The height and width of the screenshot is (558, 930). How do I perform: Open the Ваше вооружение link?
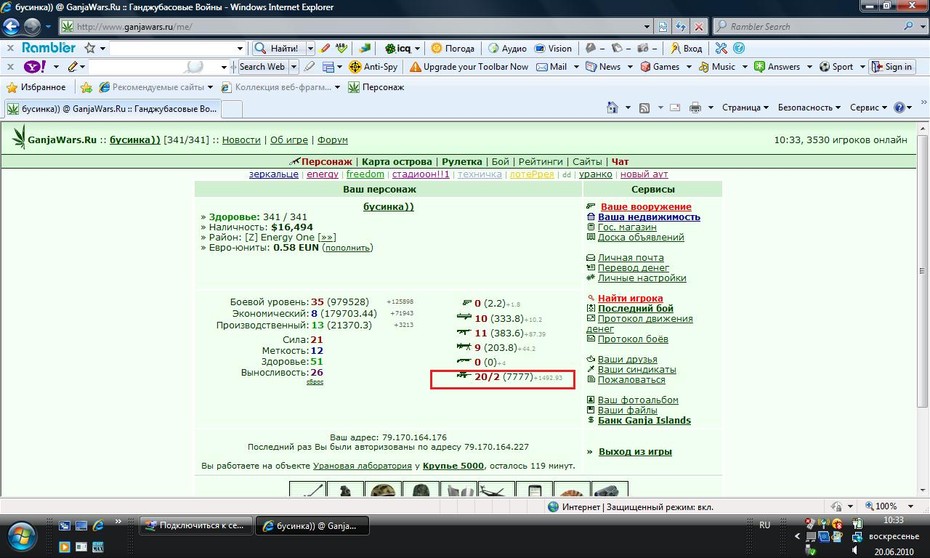pyautogui.click(x=646, y=207)
